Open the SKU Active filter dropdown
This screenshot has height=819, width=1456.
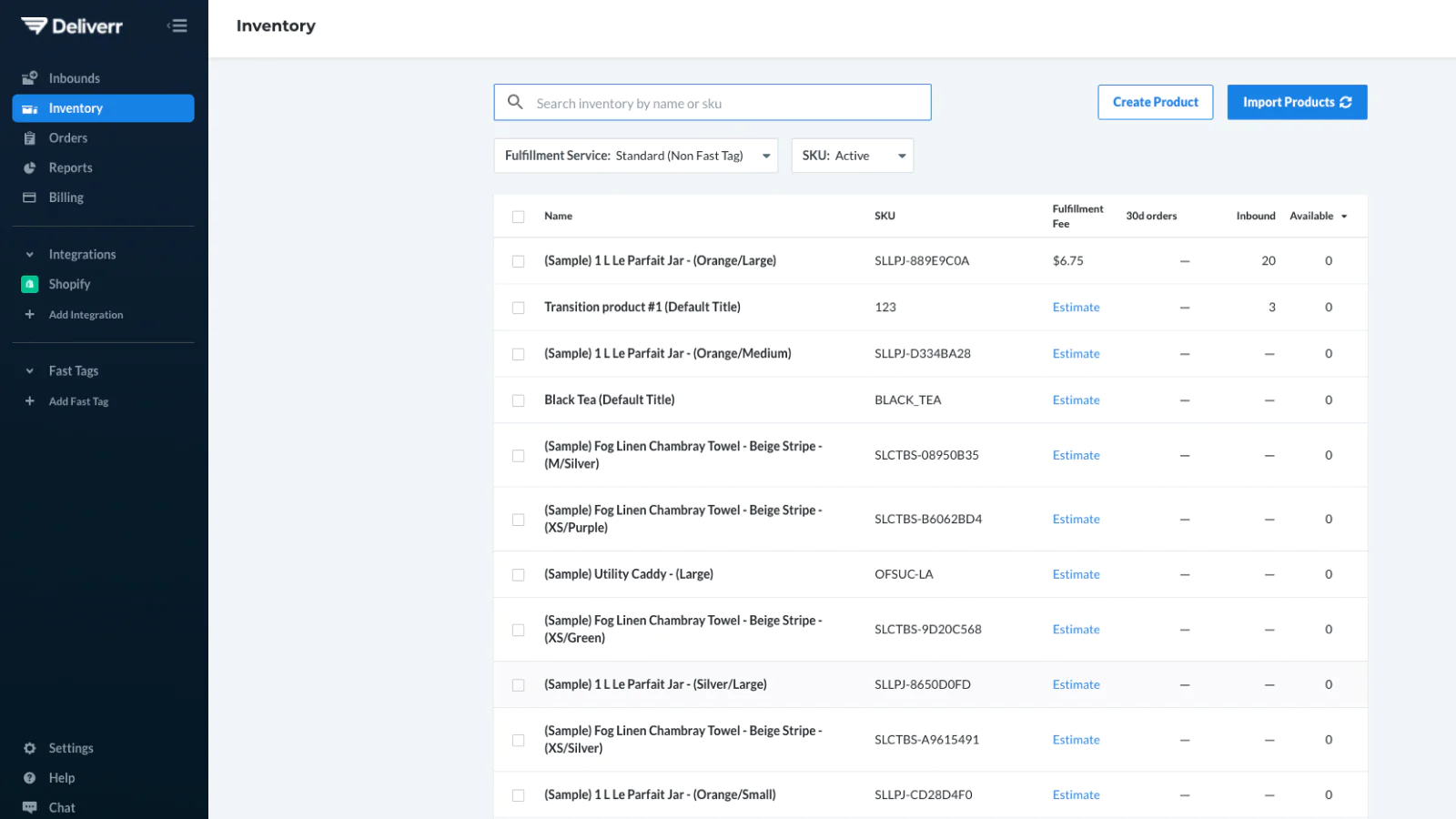tap(852, 156)
